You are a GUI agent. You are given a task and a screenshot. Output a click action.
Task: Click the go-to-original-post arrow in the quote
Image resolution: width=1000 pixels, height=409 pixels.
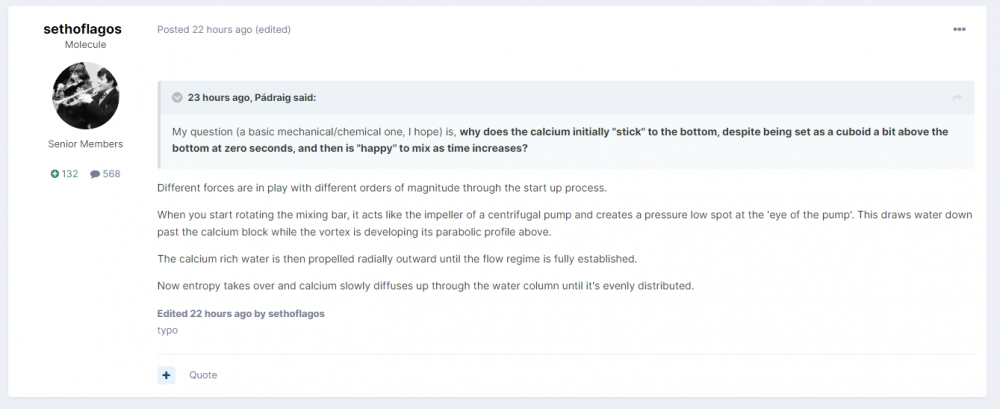(x=957, y=98)
